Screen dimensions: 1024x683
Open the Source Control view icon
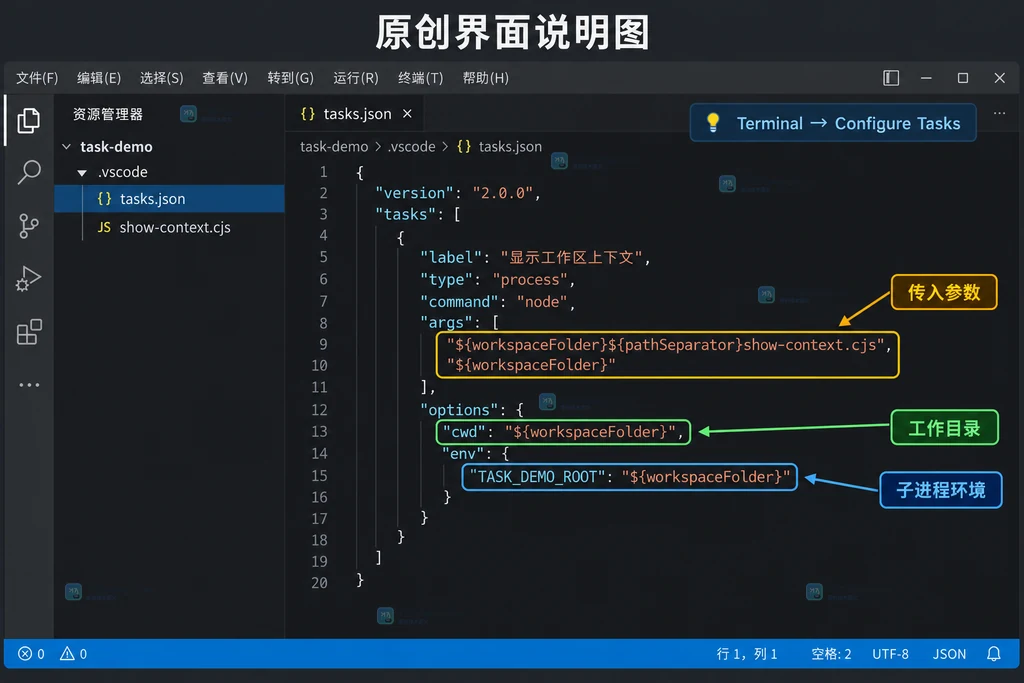click(x=28, y=226)
